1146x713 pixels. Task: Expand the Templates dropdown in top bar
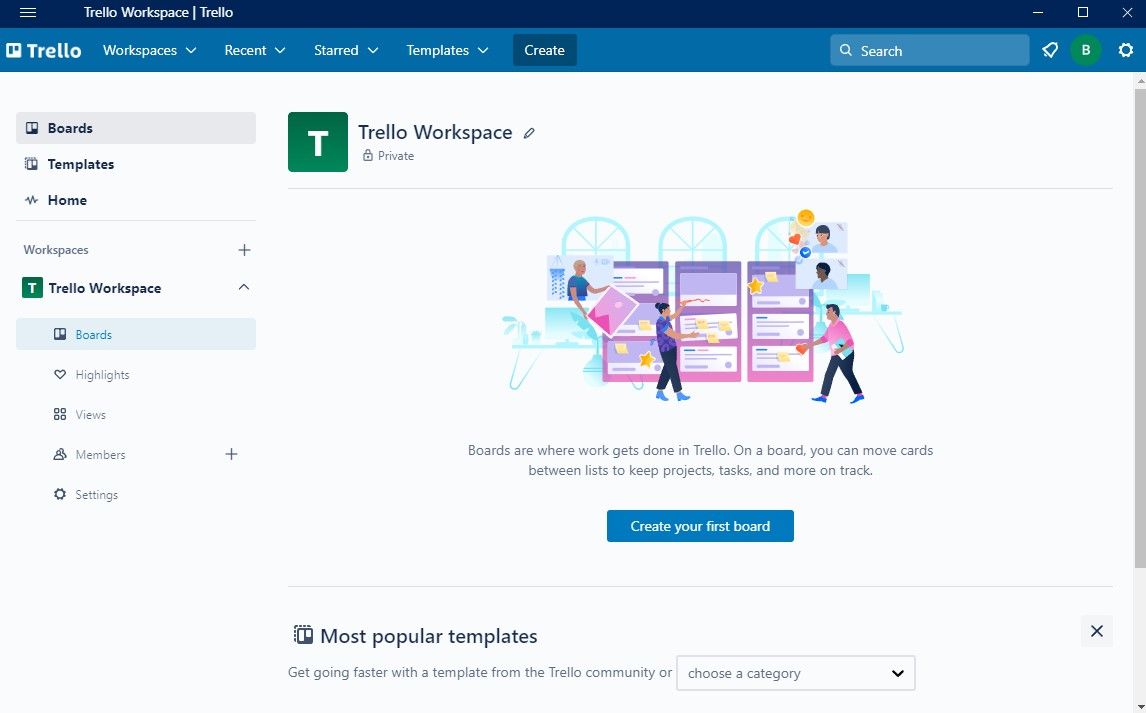447,50
